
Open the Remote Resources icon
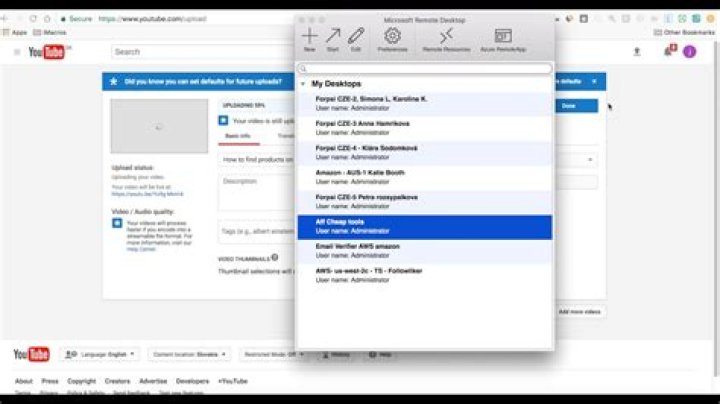(x=446, y=37)
